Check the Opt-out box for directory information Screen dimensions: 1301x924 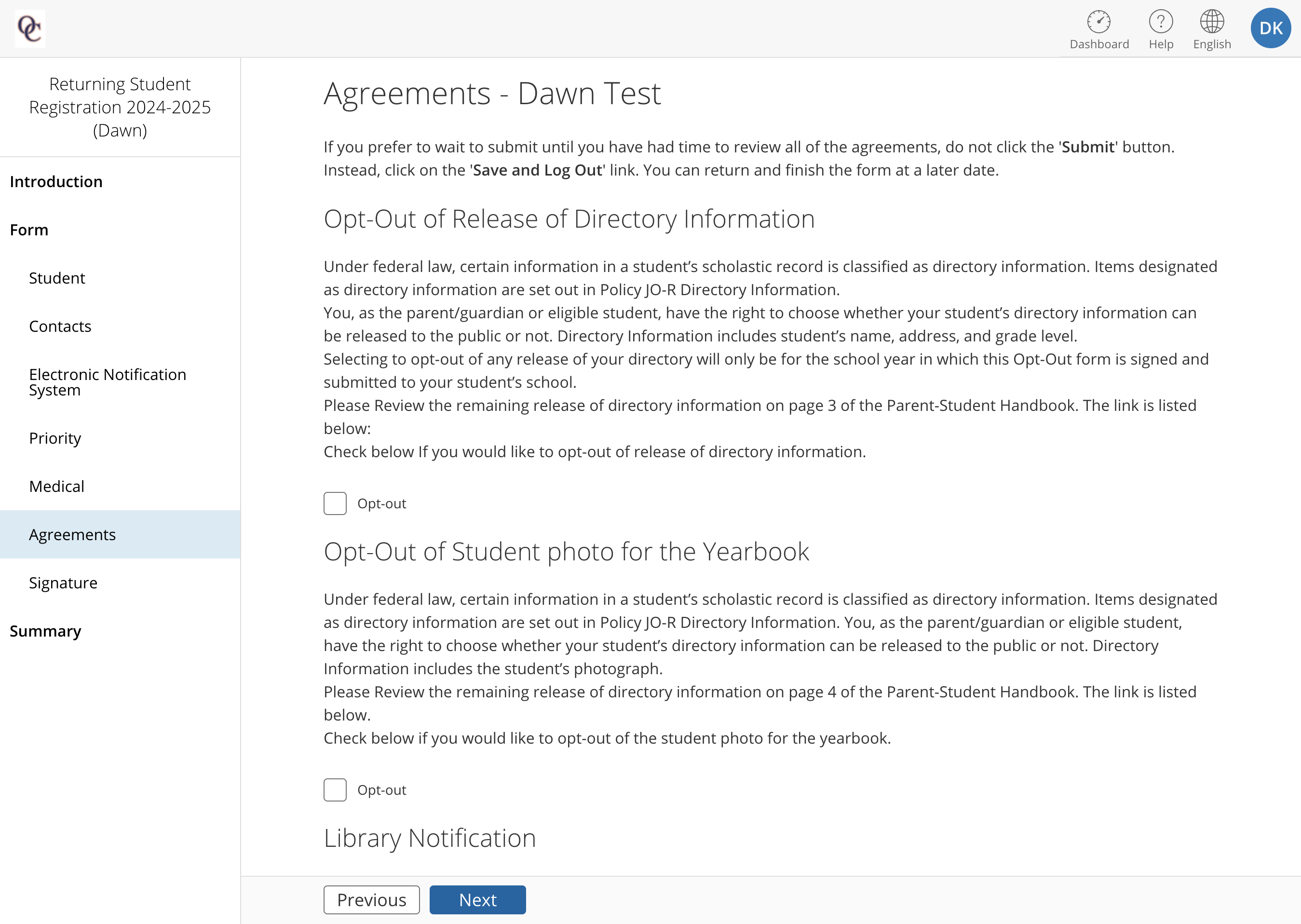pyautogui.click(x=335, y=503)
